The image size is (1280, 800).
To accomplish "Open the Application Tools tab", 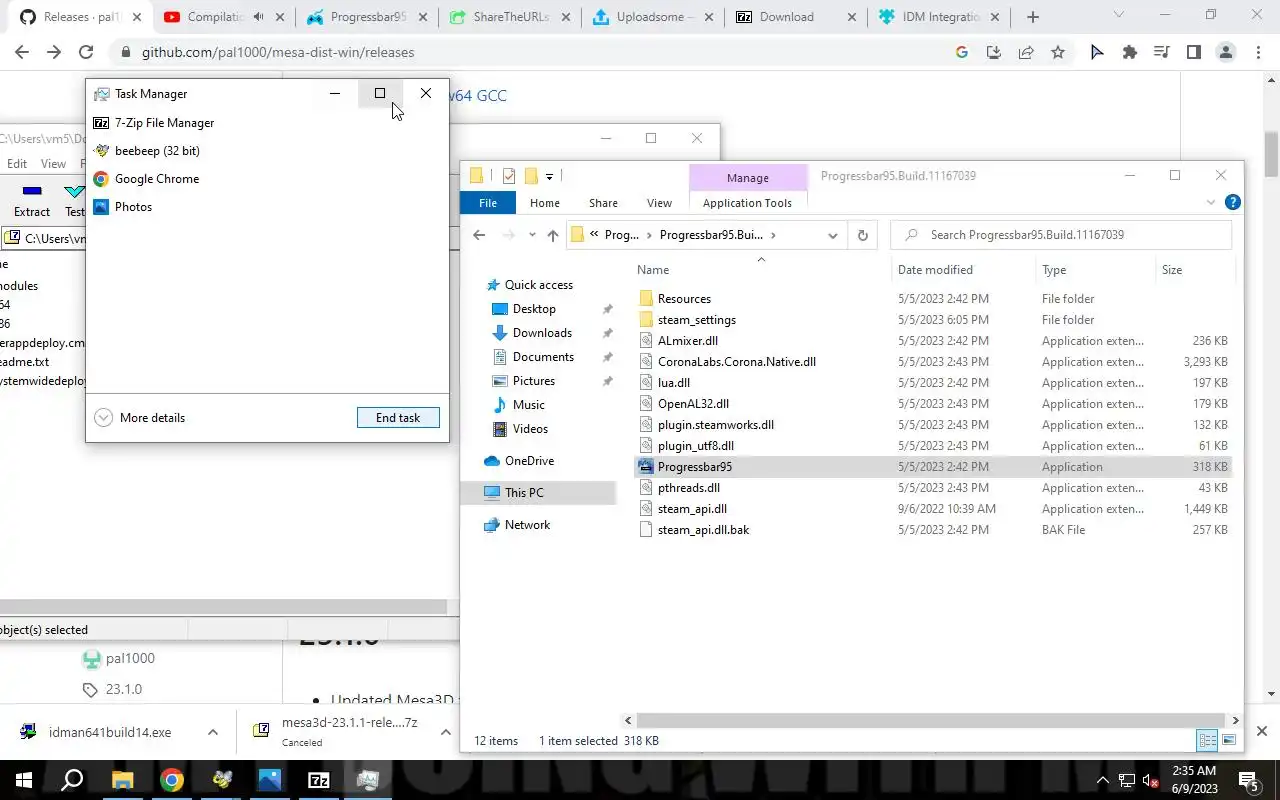I will point(747,203).
